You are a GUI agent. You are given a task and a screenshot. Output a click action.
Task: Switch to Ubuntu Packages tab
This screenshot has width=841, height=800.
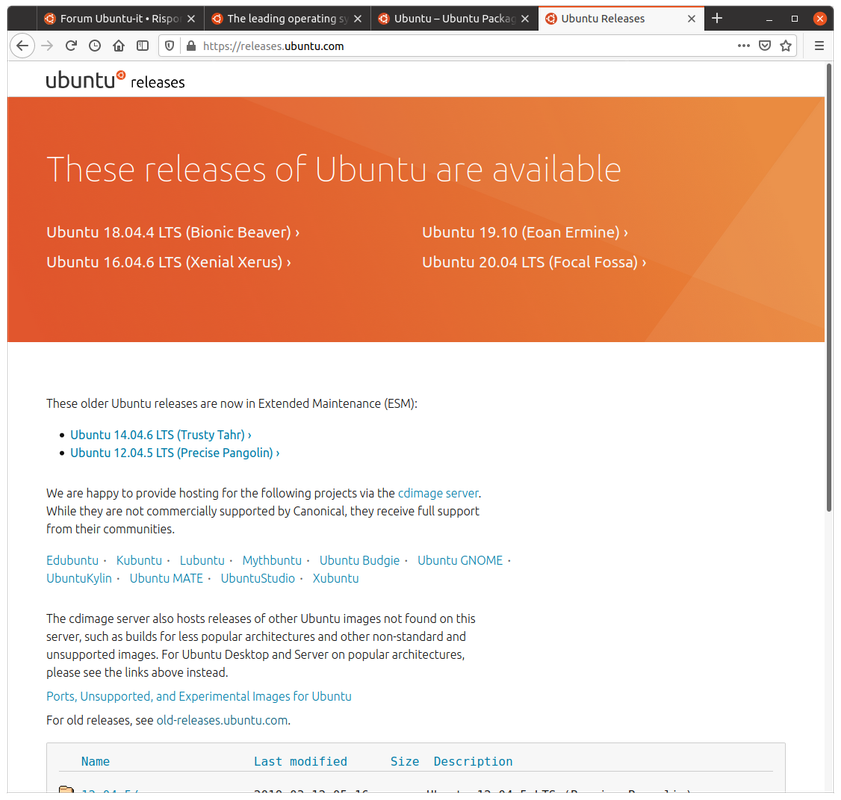click(454, 19)
